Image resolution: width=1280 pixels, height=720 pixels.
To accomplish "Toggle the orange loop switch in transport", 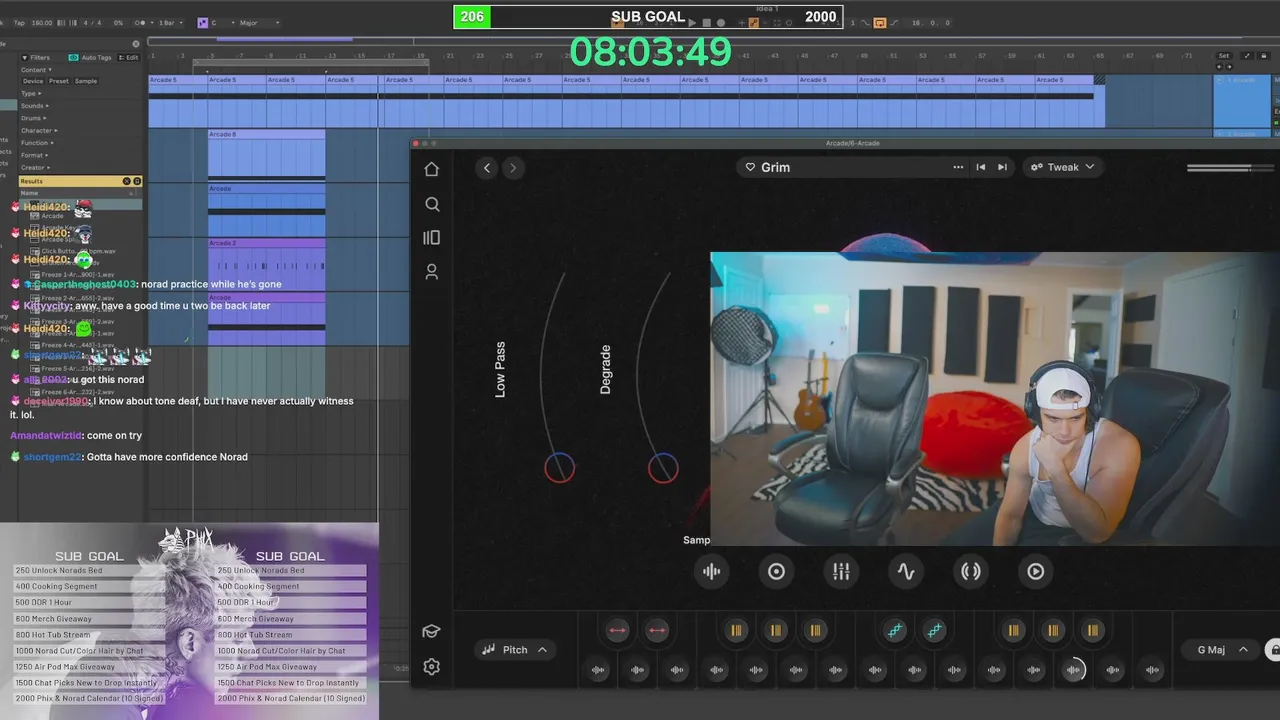I will click(x=880, y=22).
